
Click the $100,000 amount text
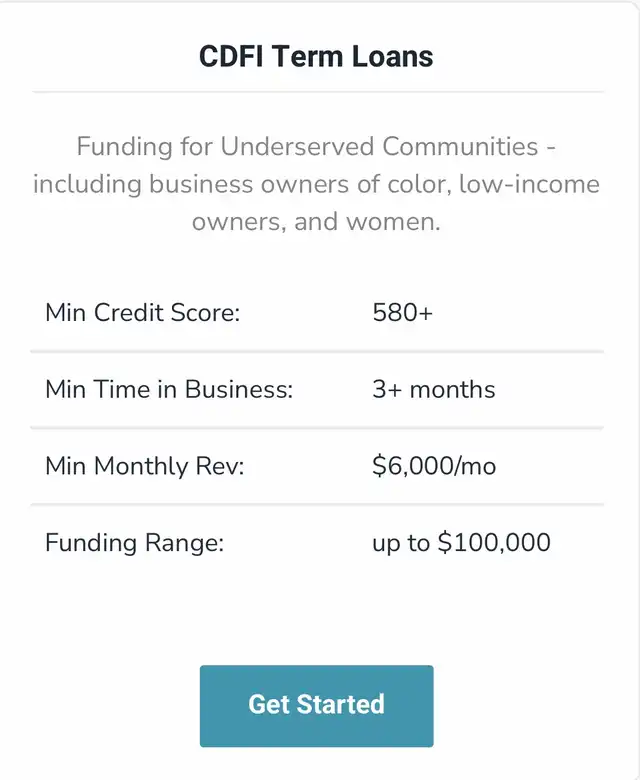click(x=494, y=542)
